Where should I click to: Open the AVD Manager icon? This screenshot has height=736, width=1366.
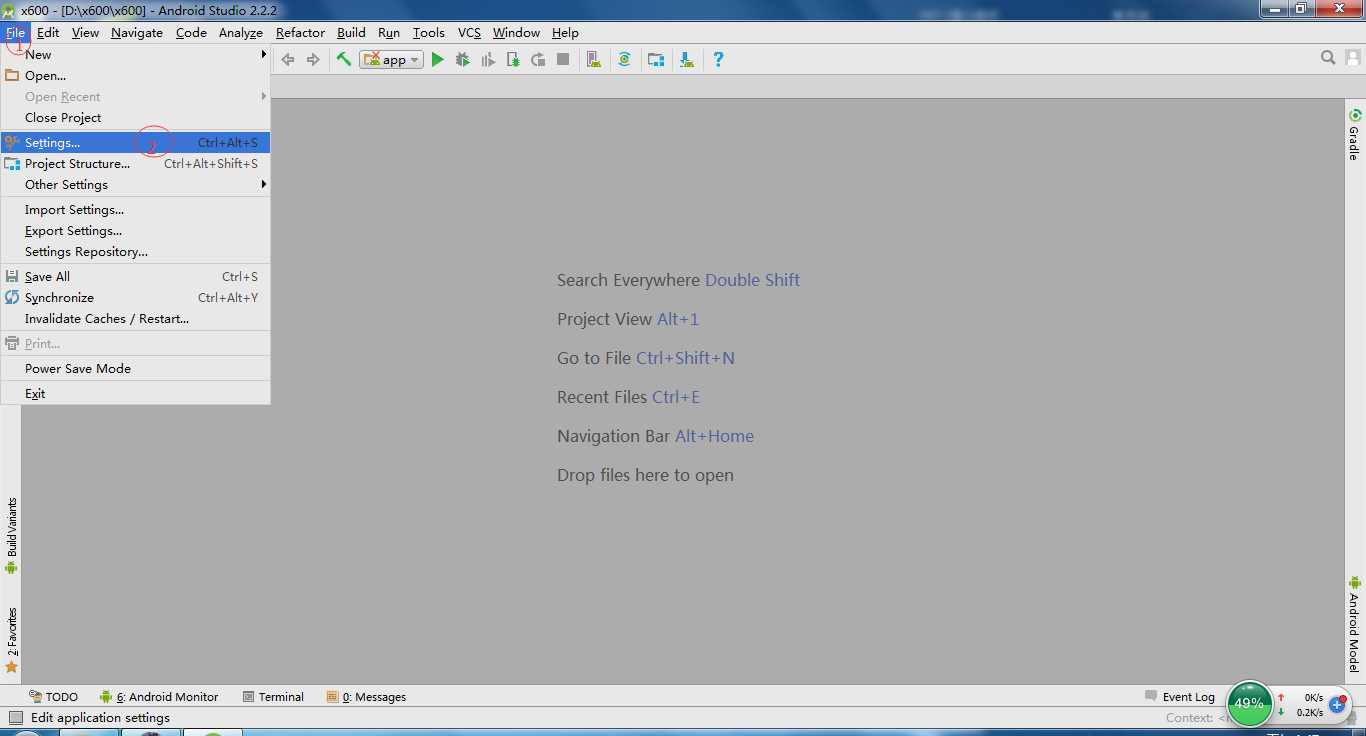594,60
